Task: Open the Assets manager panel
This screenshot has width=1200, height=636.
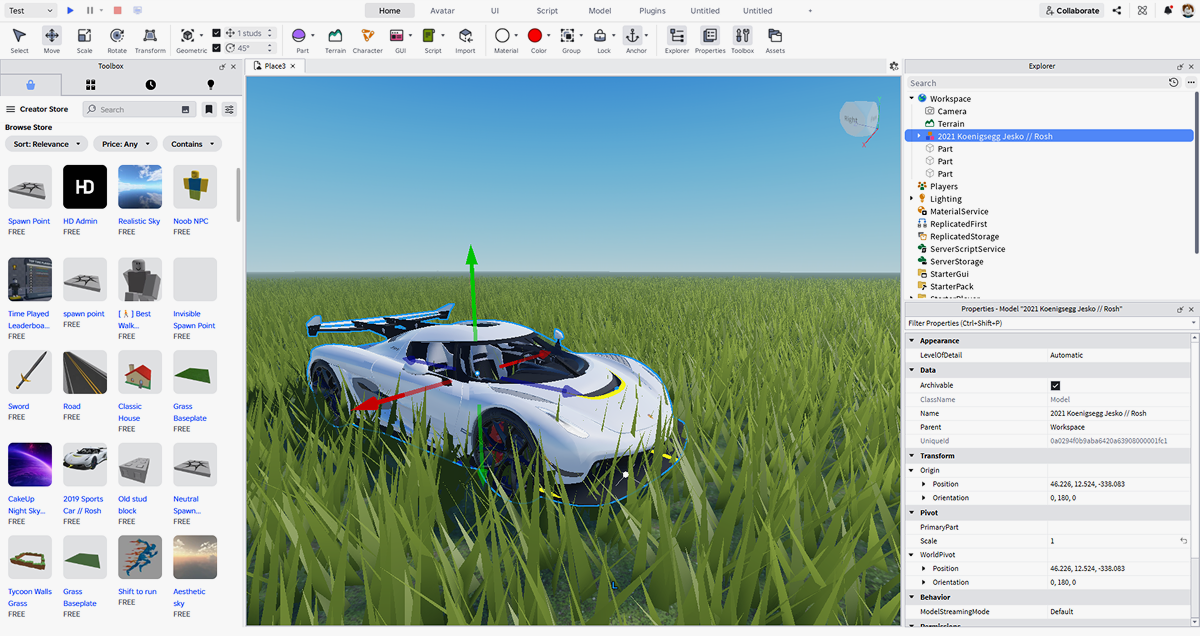Action: pyautogui.click(x=775, y=40)
